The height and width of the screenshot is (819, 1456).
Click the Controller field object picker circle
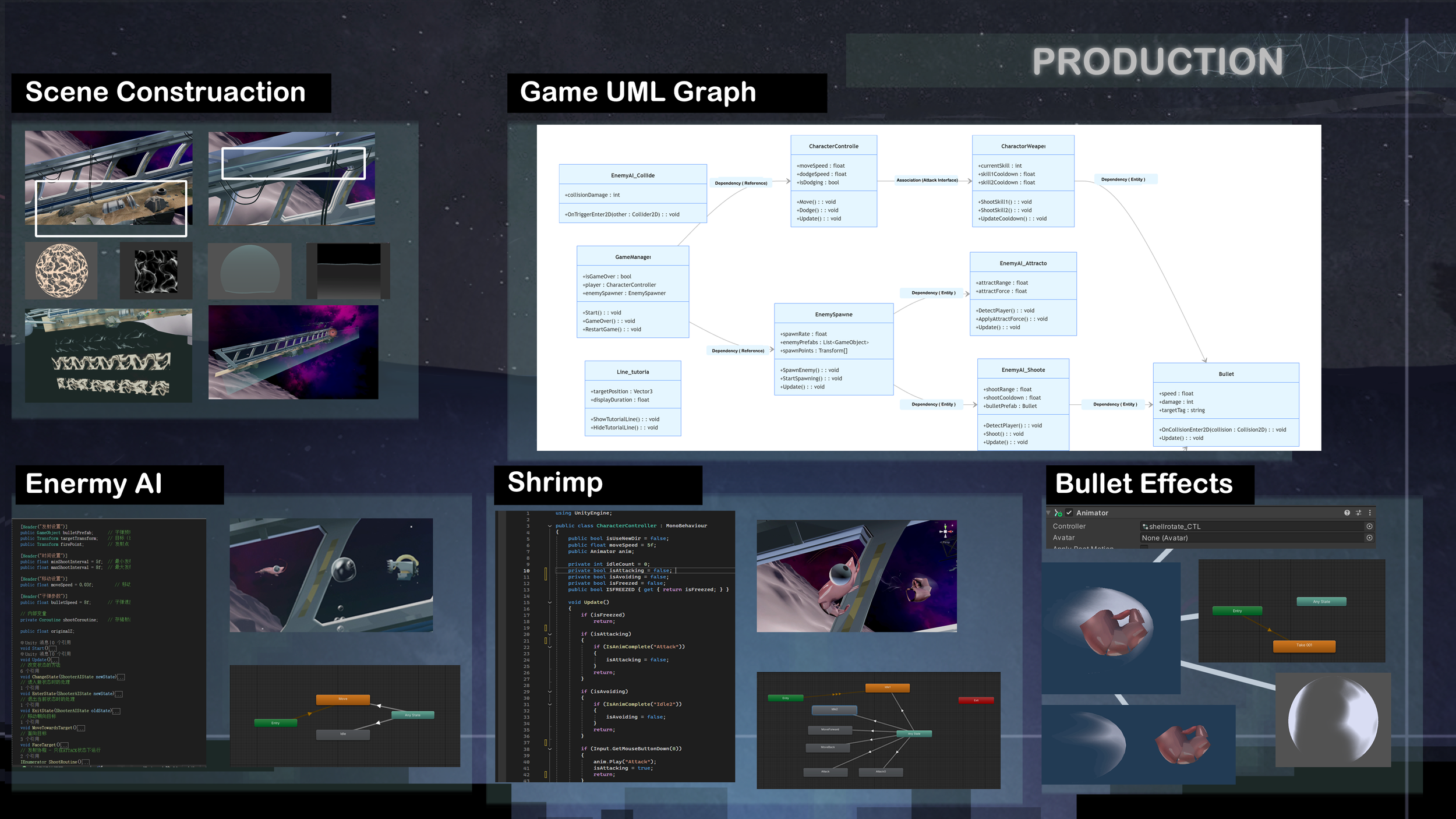[x=1369, y=526]
